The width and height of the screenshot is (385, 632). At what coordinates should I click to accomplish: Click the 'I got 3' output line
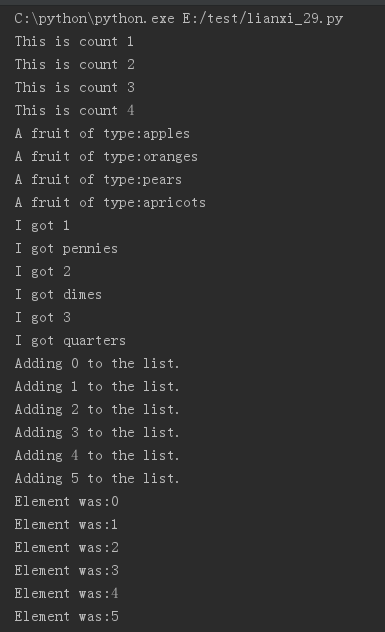(43, 318)
